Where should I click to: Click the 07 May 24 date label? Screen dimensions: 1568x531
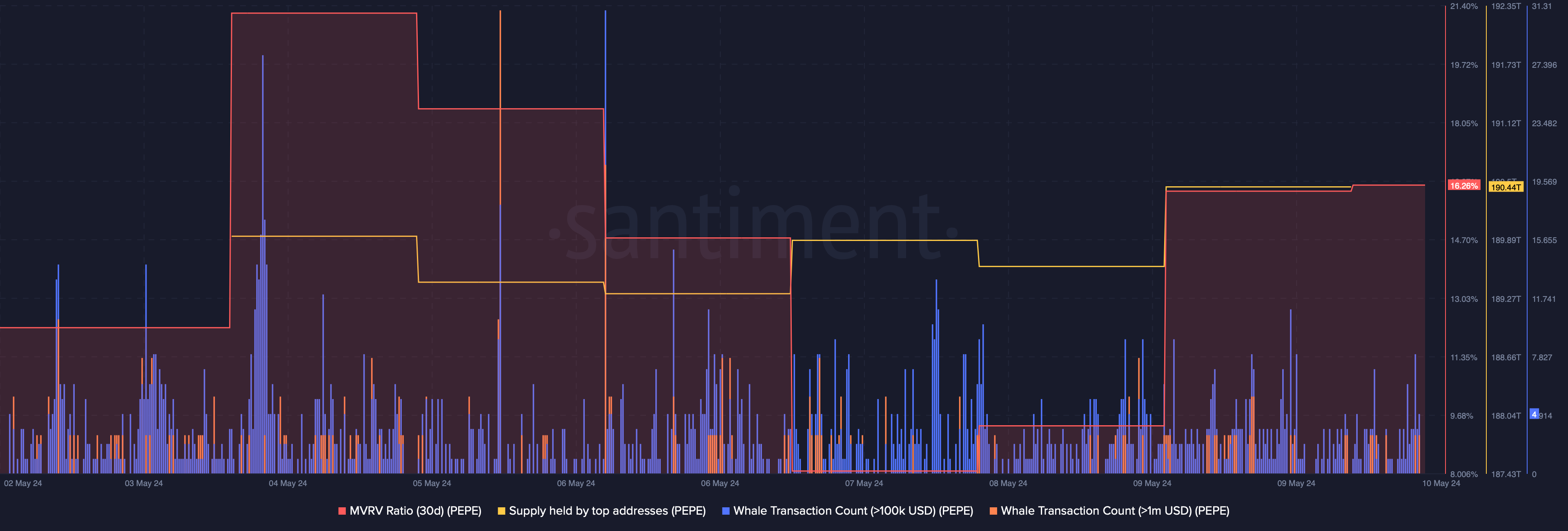pyautogui.click(x=864, y=484)
